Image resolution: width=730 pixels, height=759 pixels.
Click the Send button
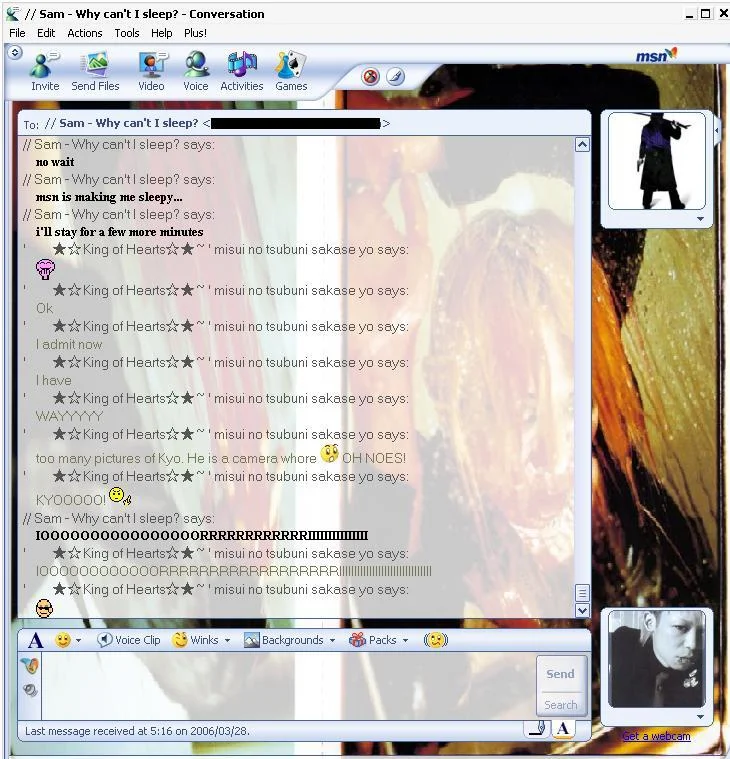(561, 674)
